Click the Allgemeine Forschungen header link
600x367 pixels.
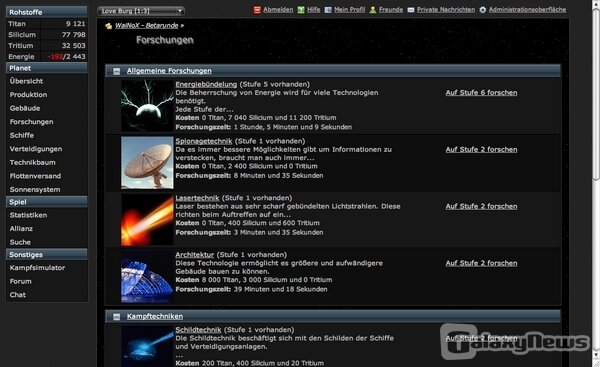click(169, 71)
